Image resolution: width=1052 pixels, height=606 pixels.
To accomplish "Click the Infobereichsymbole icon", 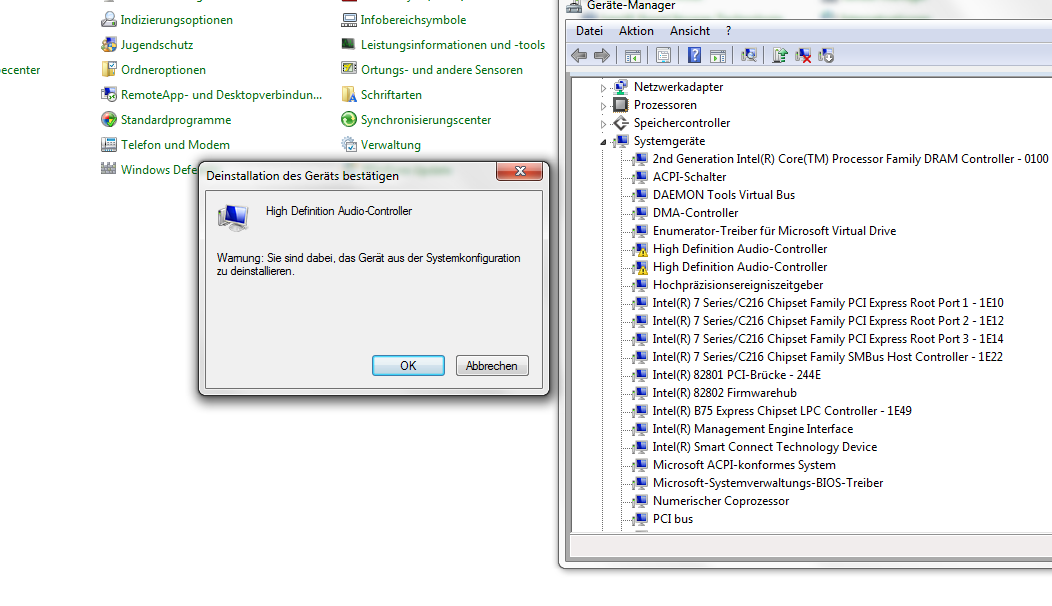I will click(x=349, y=20).
